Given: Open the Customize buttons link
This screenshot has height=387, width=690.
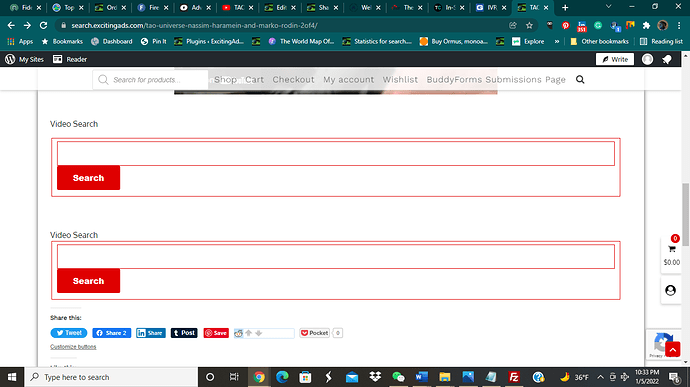Looking at the screenshot, I should click(x=73, y=346).
